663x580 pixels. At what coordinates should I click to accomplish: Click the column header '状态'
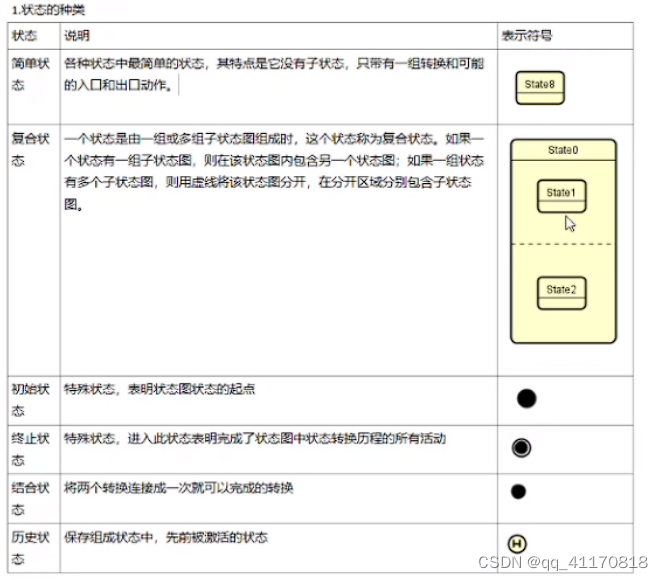pos(25,36)
